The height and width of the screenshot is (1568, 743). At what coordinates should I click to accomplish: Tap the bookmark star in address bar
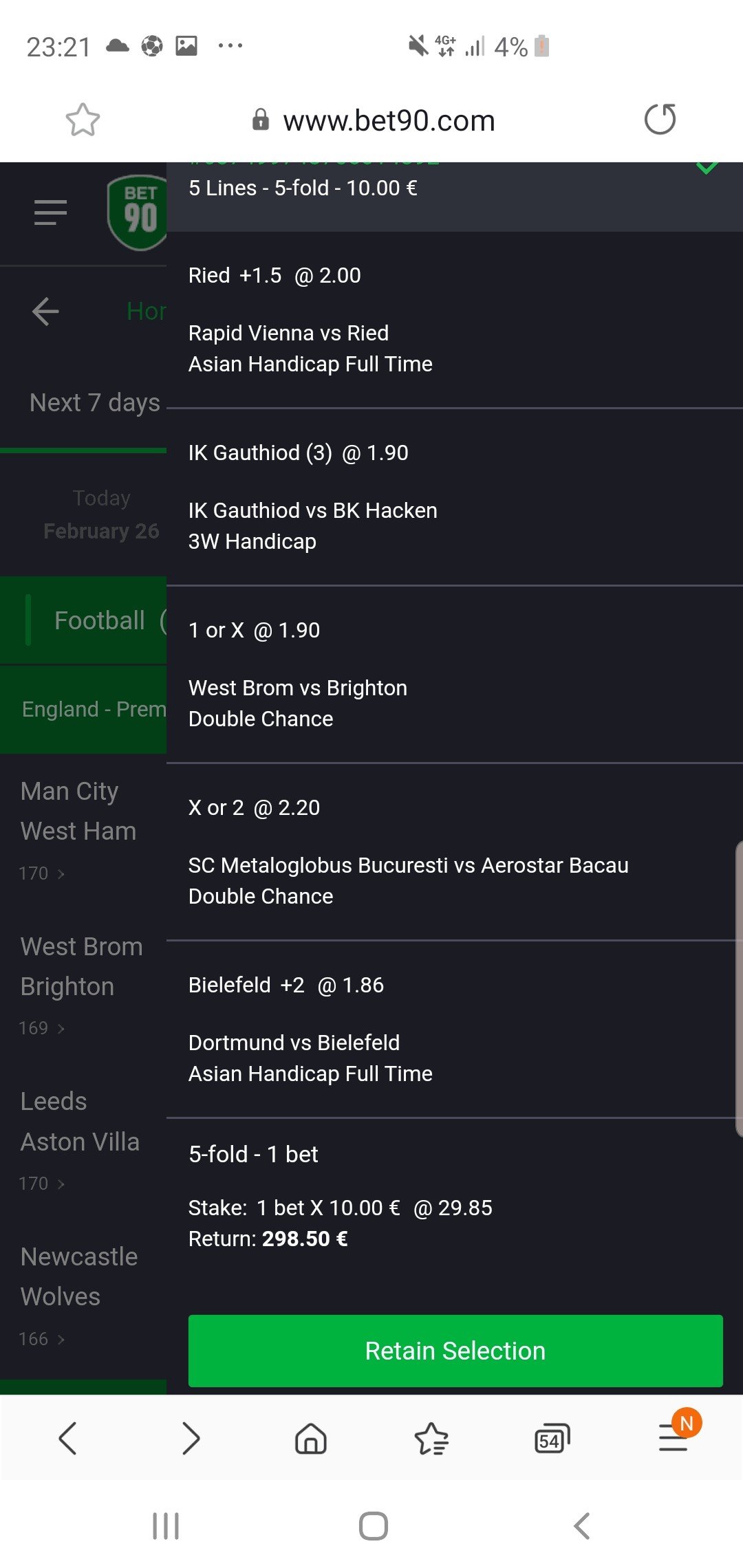pyautogui.click(x=83, y=120)
